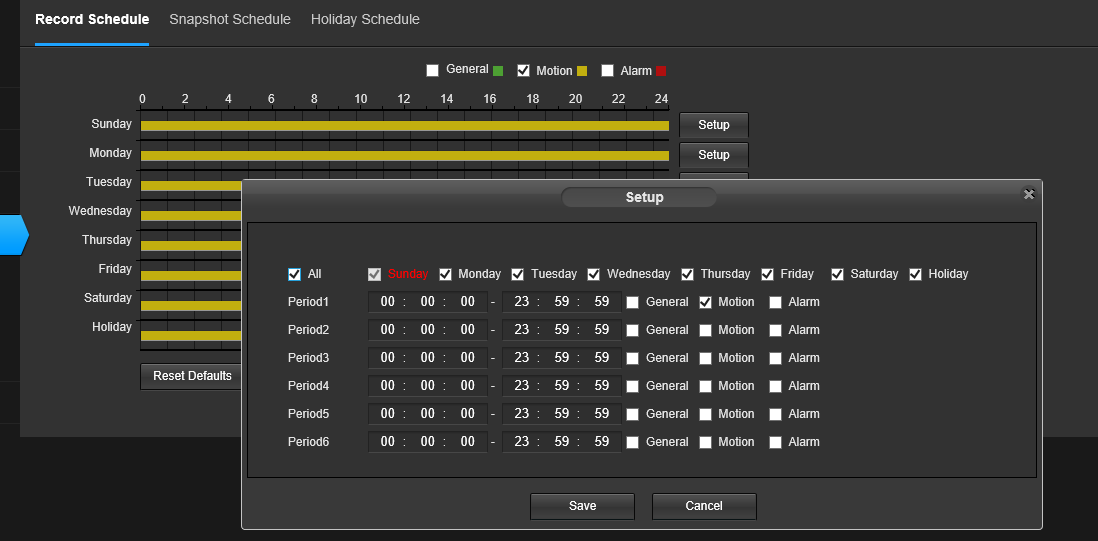Uncheck the Thursday day checkbox
This screenshot has height=541, width=1098.
coord(688,274)
